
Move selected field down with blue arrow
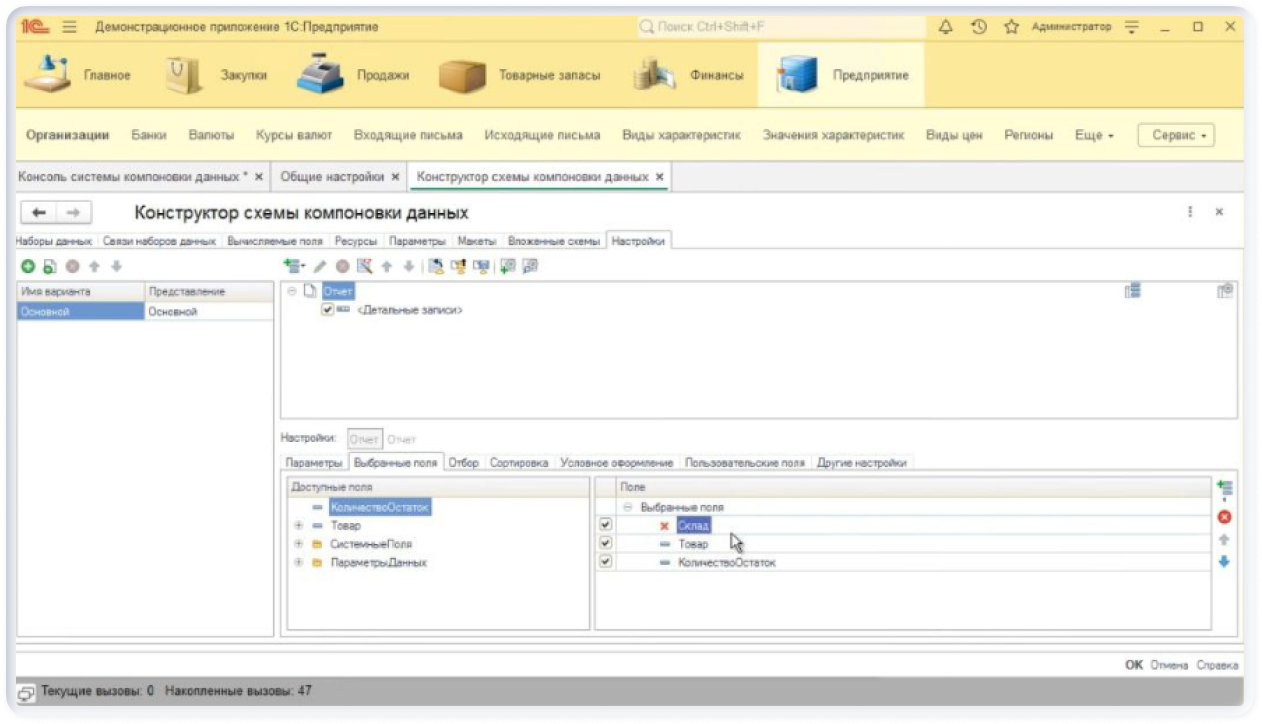(x=1224, y=561)
